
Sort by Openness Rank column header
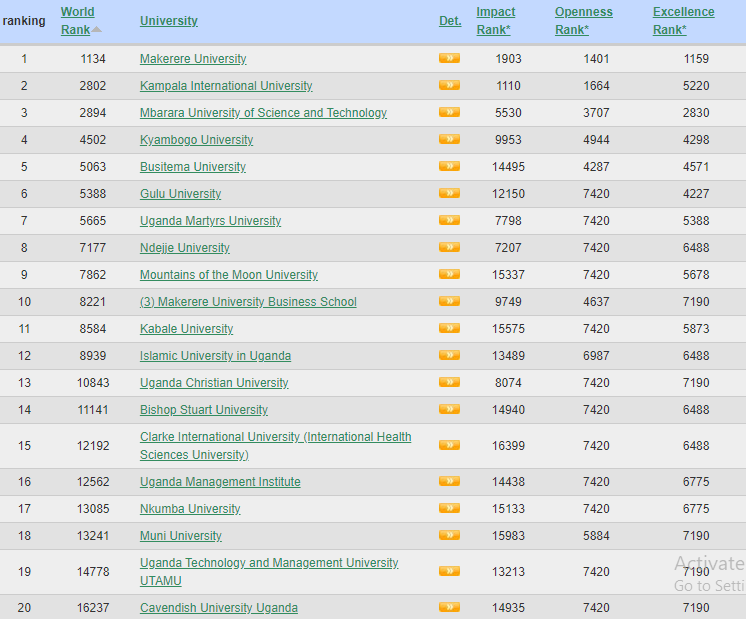point(584,20)
